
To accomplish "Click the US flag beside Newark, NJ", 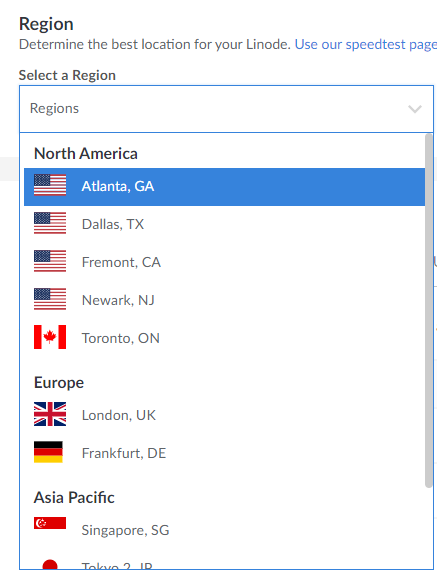I will [50, 299].
